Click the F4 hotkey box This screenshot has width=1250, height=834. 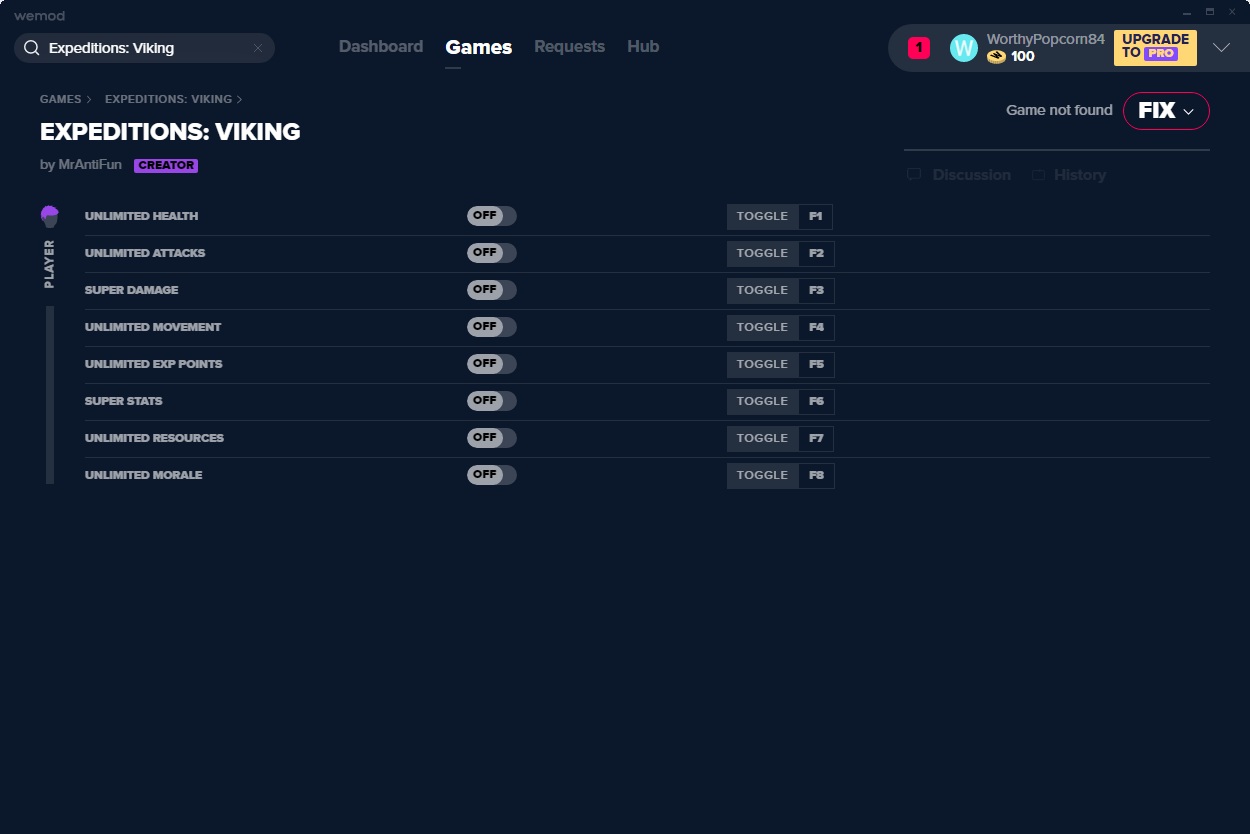pyautogui.click(x=816, y=327)
